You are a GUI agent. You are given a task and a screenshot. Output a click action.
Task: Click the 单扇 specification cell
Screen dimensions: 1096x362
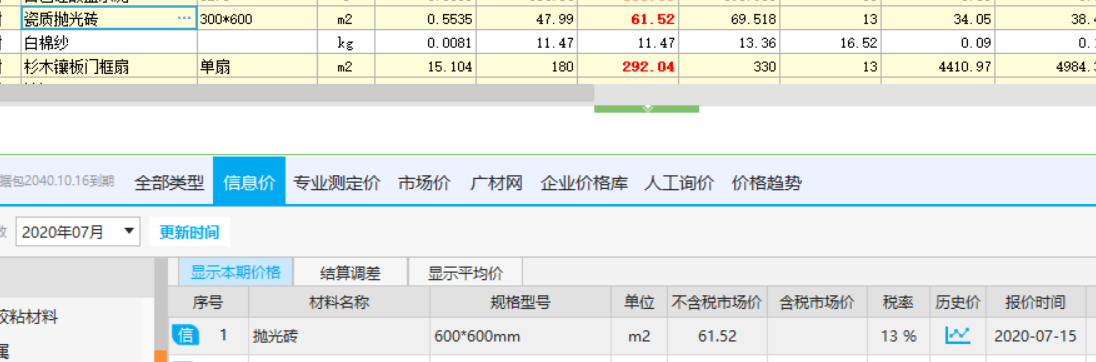pyautogui.click(x=257, y=67)
